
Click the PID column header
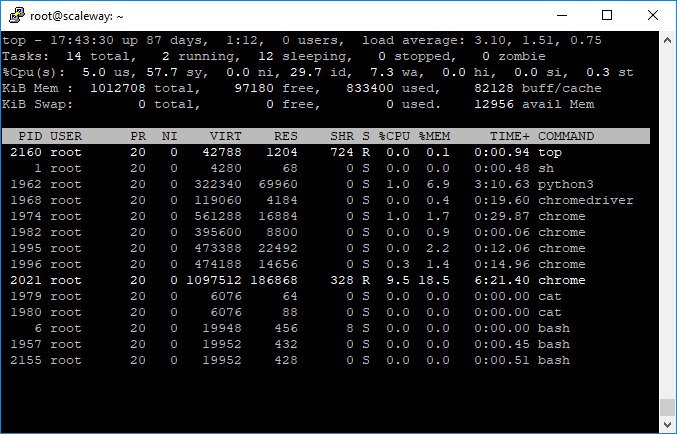(x=30, y=136)
